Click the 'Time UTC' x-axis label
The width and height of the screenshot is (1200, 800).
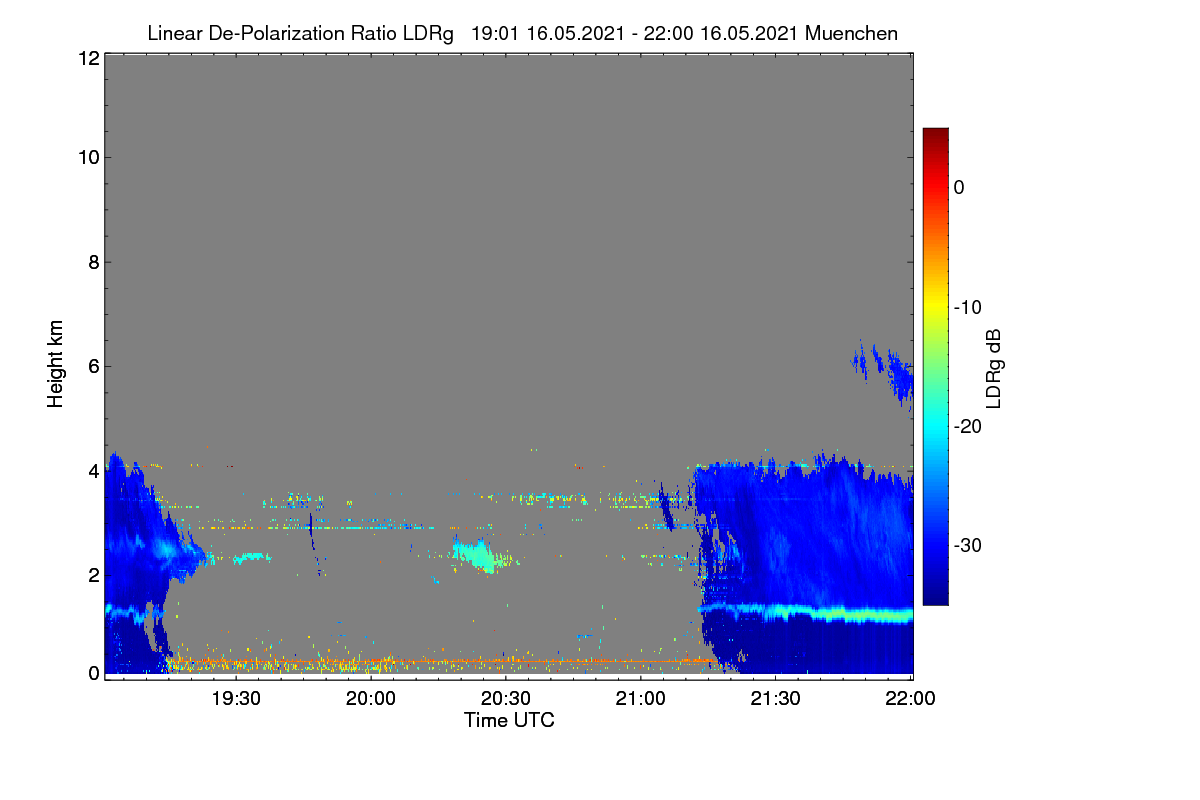coord(509,720)
